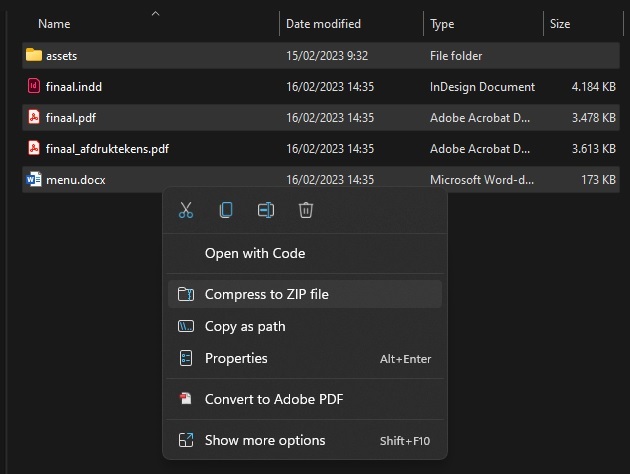The height and width of the screenshot is (474, 630).
Task: Click the Shift+F10 shortcut label
Action: point(405,441)
